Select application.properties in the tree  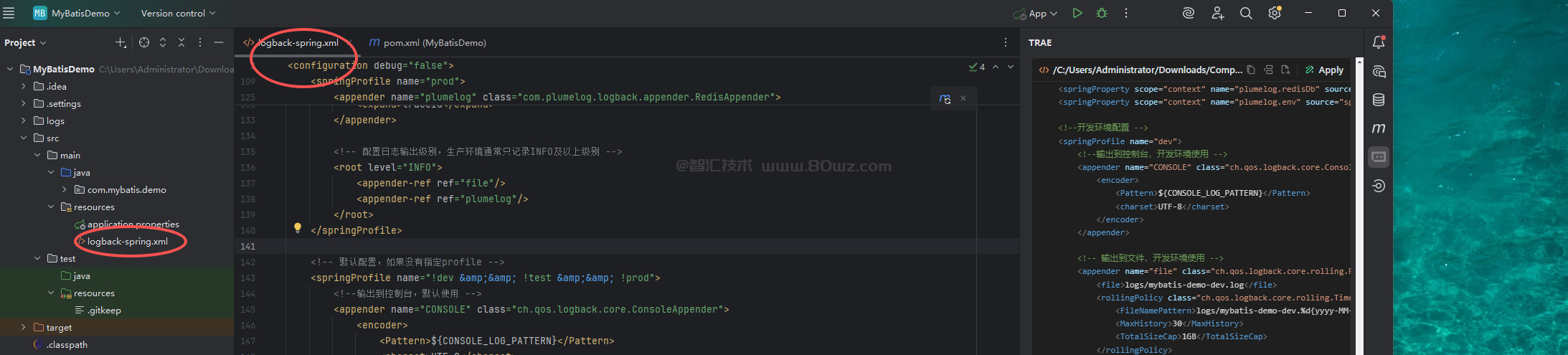(133, 224)
